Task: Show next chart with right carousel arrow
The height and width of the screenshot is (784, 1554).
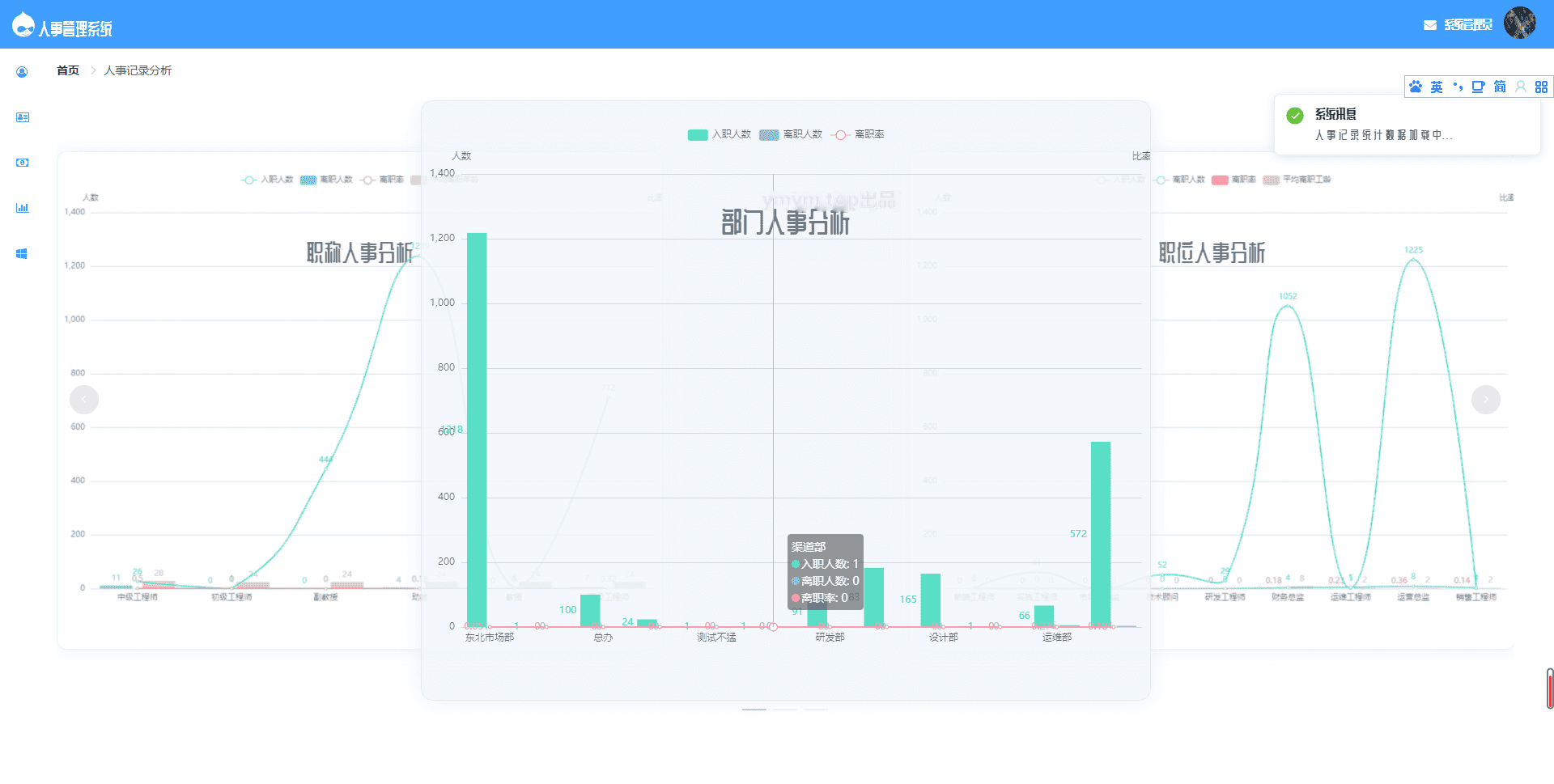Action: [x=1485, y=400]
